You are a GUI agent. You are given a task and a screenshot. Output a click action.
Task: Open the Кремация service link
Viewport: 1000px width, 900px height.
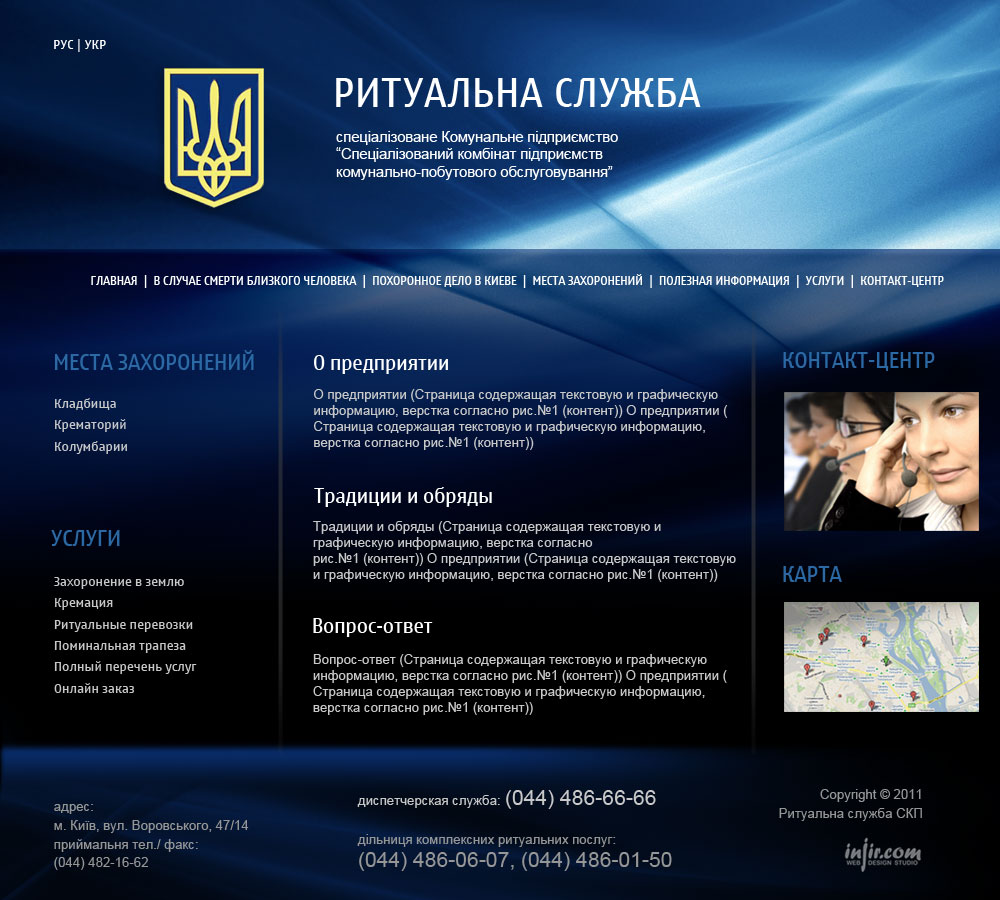pos(84,603)
